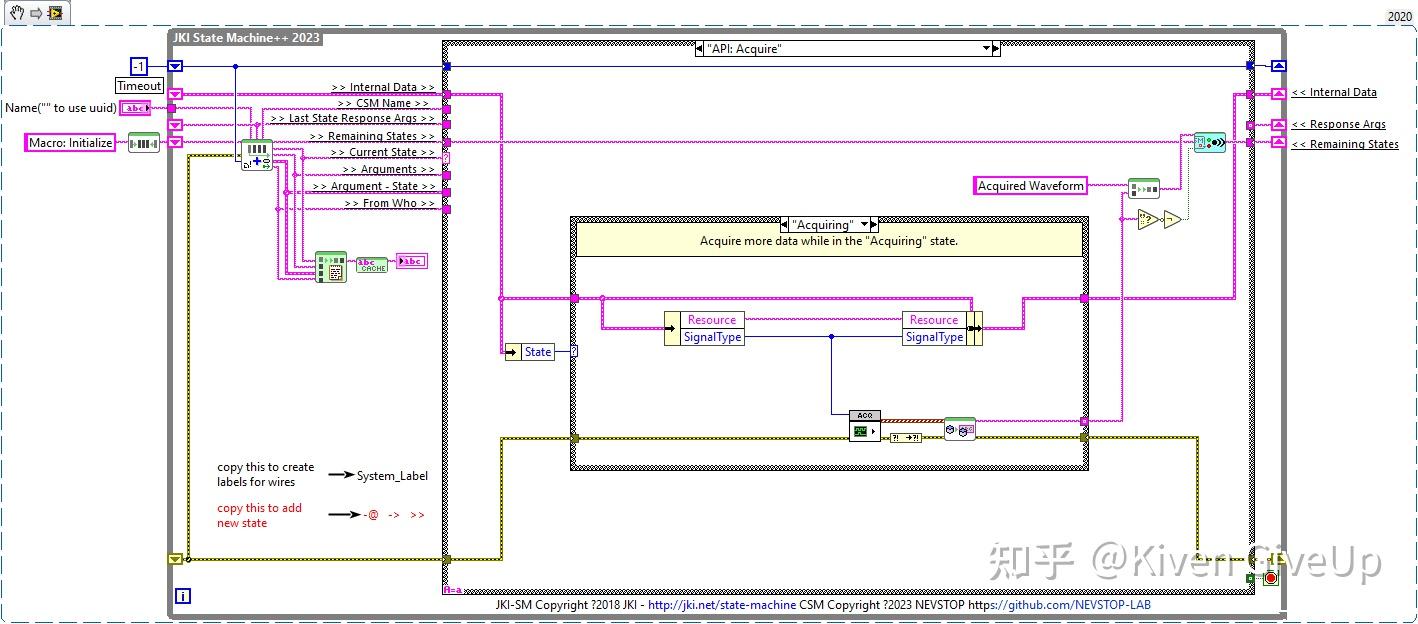Click the Parse State Queue node with plus sign

[256, 155]
